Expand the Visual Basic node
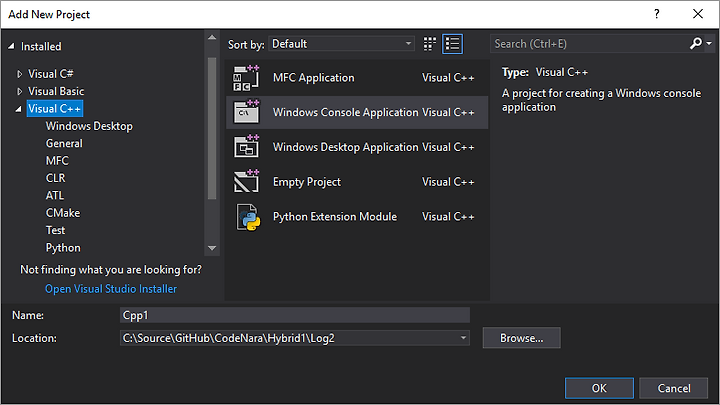This screenshot has width=720, height=405. [x=19, y=91]
